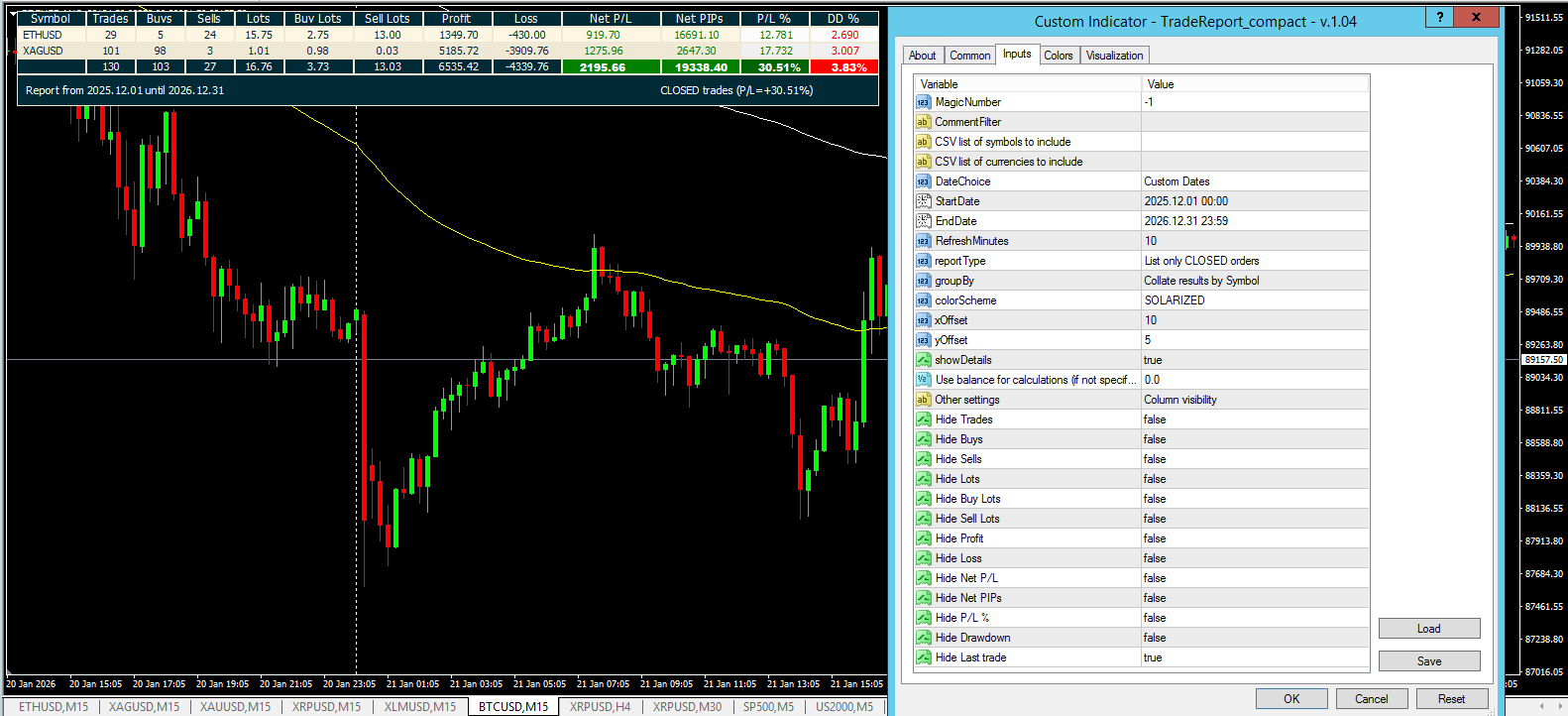
Task: Click the xOffset value field
Action: pos(1255,320)
